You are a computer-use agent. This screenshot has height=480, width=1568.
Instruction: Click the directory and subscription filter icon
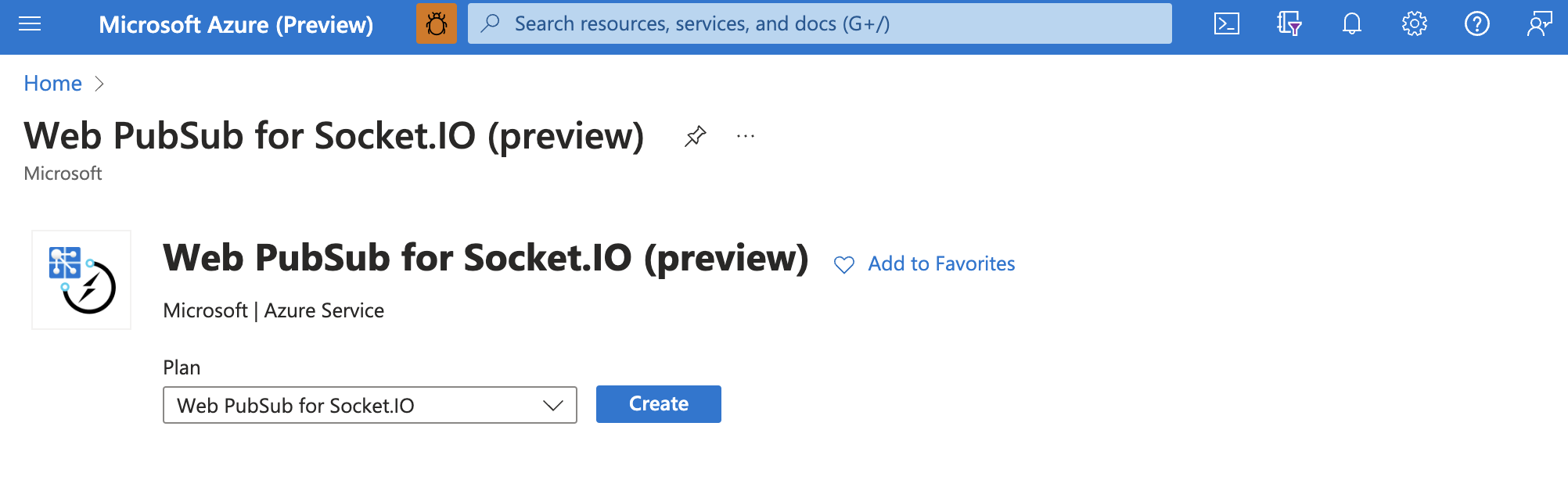pyautogui.click(x=1289, y=23)
